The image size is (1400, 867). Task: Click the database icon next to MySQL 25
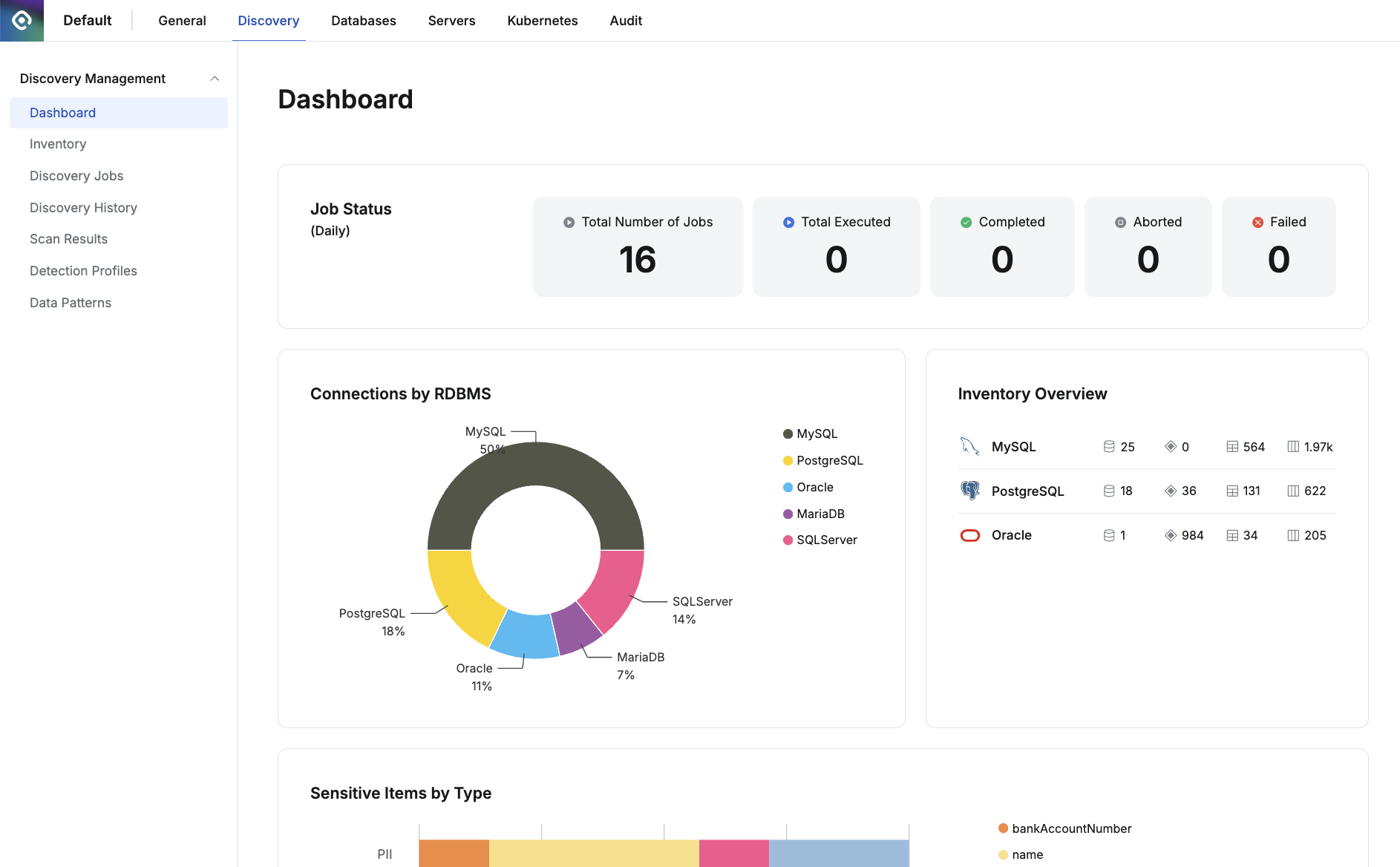(1109, 446)
